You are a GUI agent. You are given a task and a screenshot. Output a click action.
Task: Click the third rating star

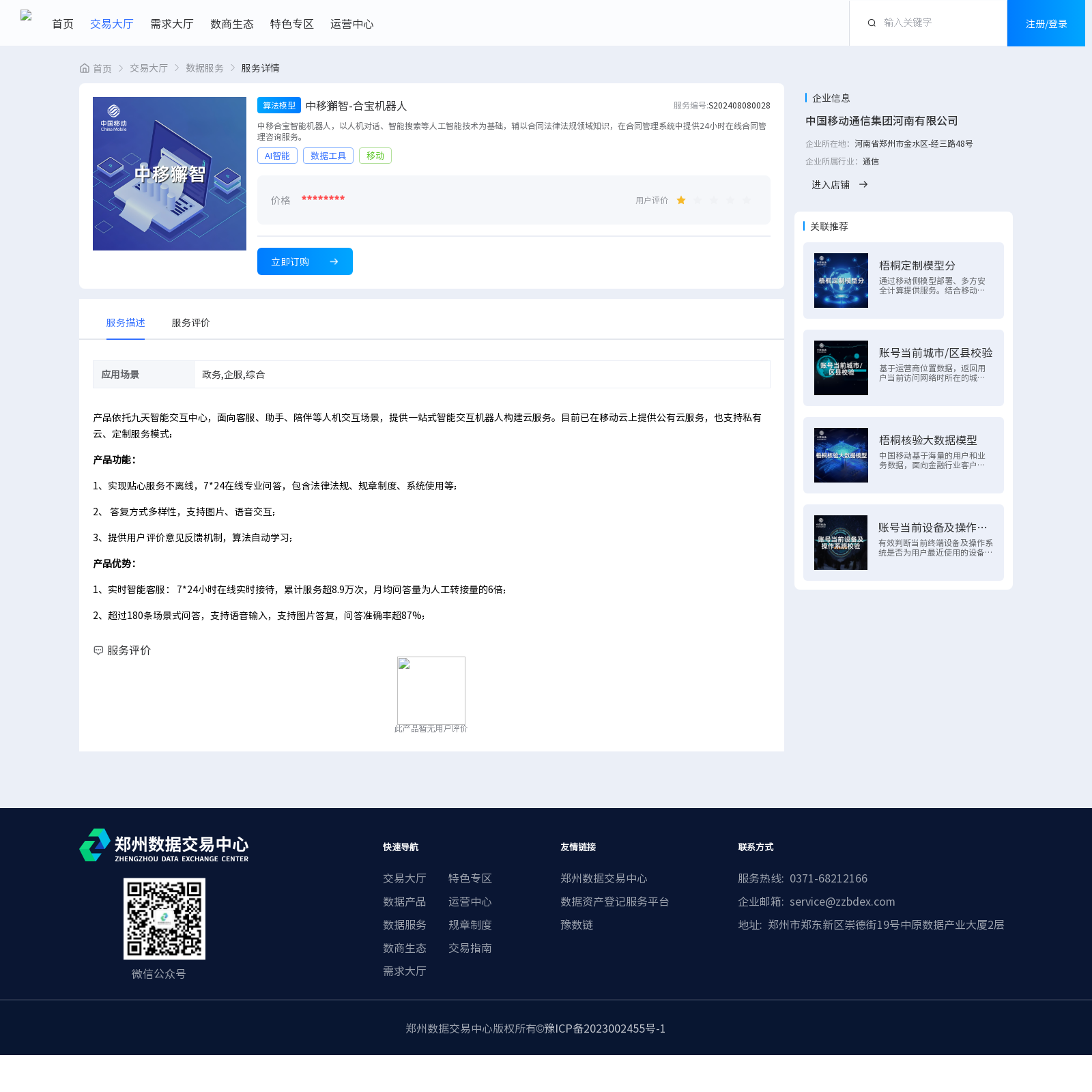[714, 200]
